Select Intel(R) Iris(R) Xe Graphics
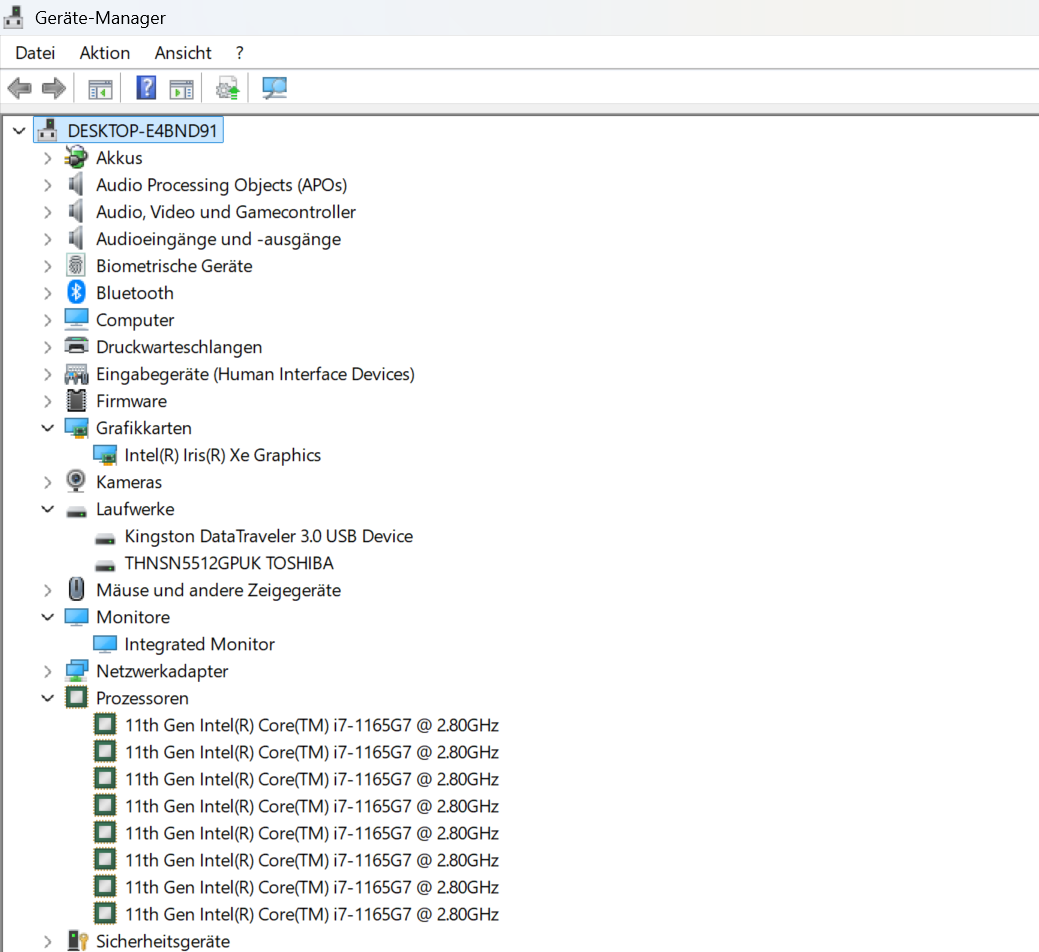The image size is (1039, 952). pos(223,455)
